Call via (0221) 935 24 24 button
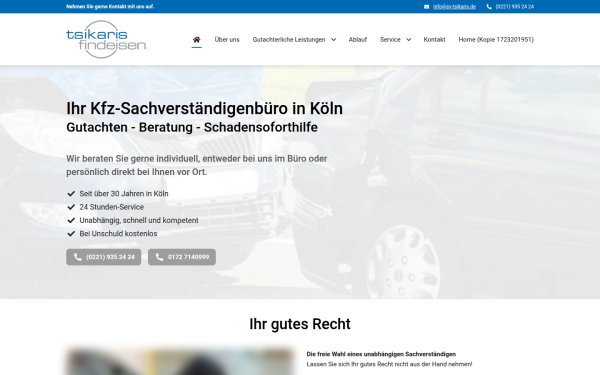Viewport: 600px width, 375px height. pyautogui.click(x=104, y=257)
